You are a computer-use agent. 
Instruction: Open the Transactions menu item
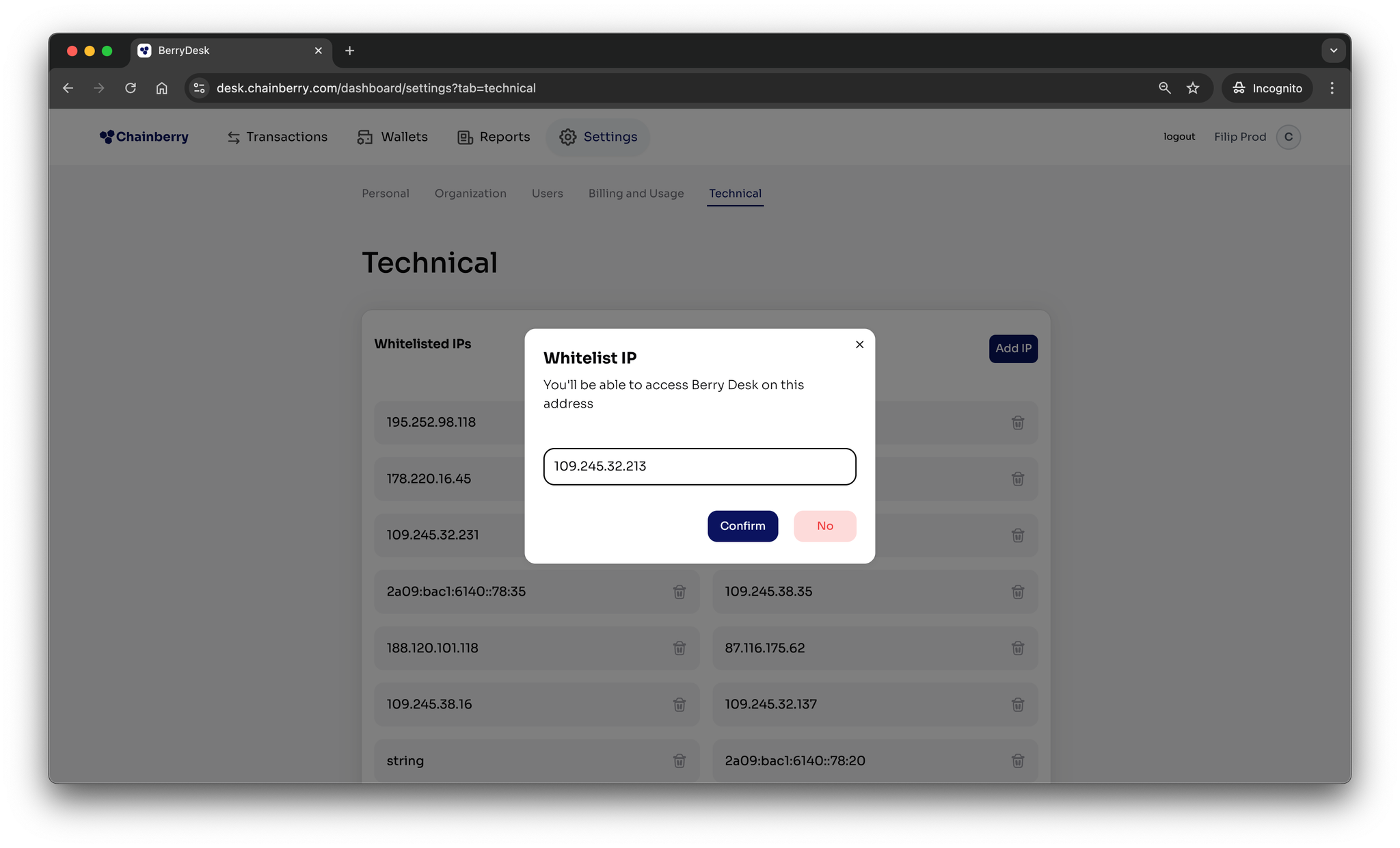pos(277,137)
